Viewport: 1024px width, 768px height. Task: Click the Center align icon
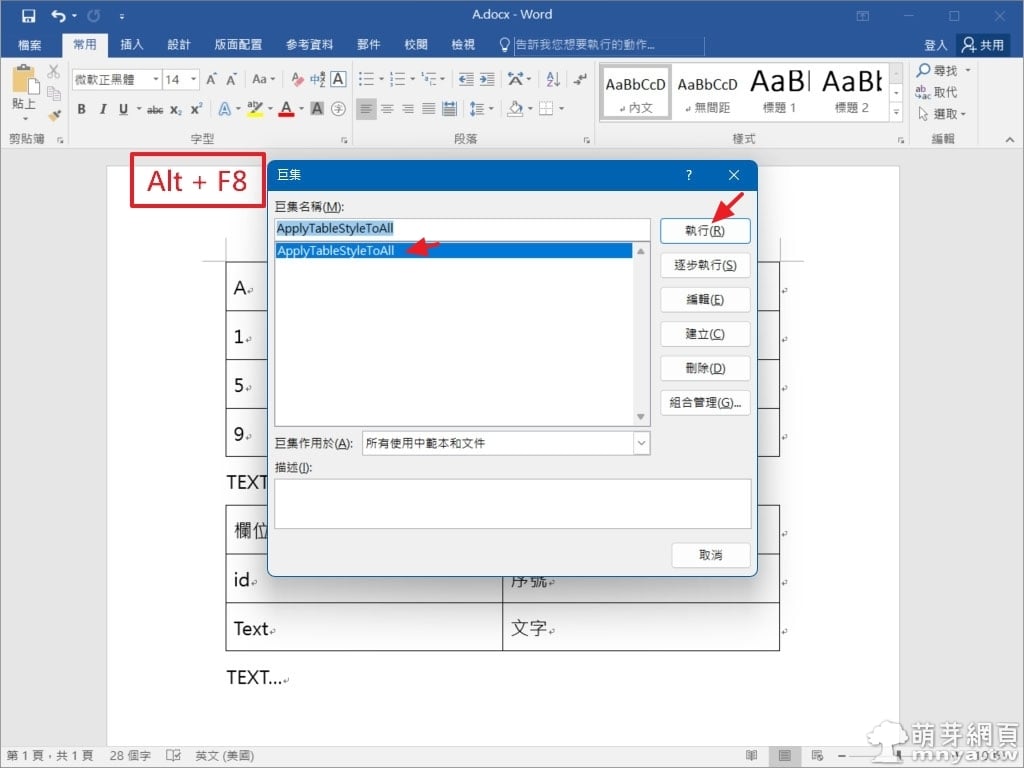pos(387,109)
